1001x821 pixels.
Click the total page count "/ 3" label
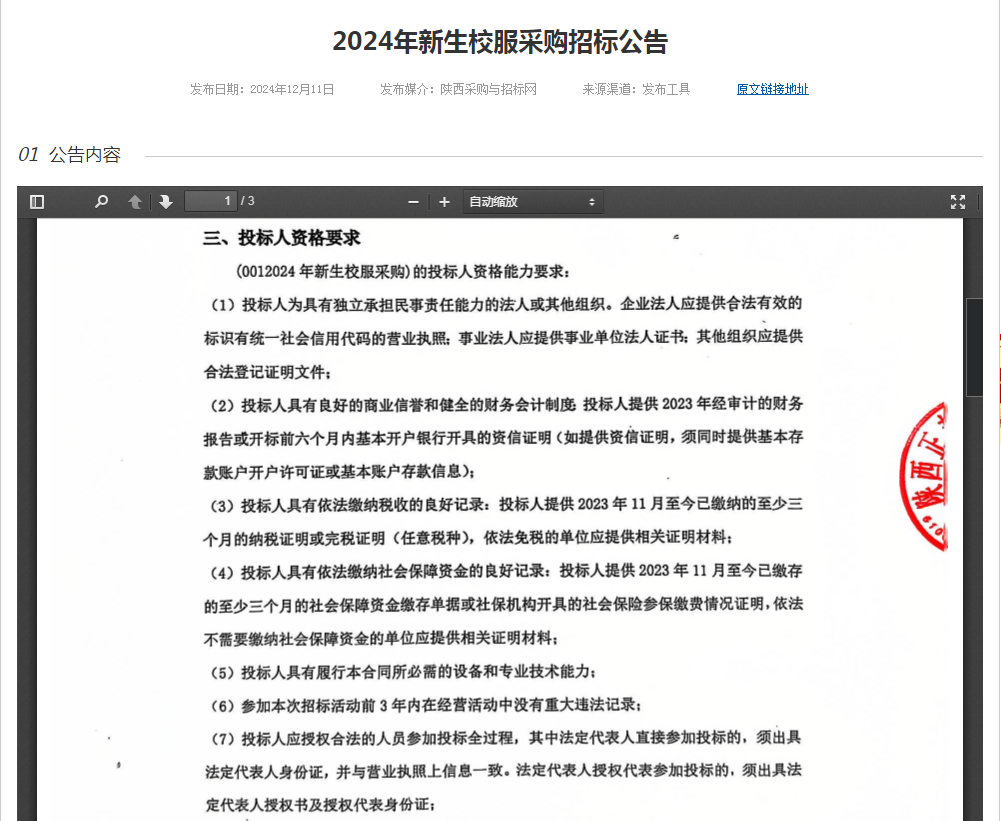pyautogui.click(x=247, y=201)
